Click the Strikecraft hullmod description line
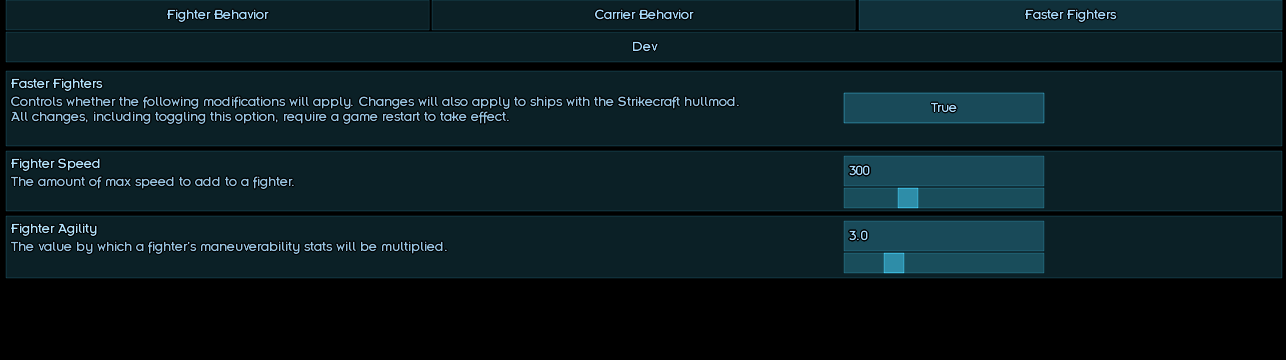This screenshot has width=1286, height=360. 375,102
